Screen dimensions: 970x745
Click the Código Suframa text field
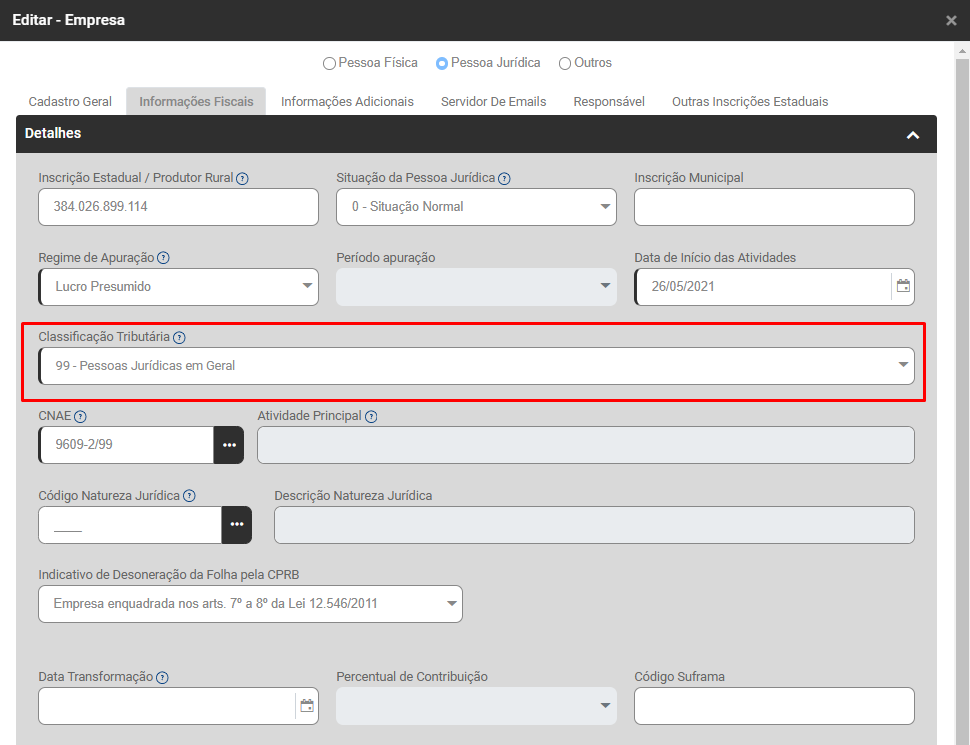(x=774, y=706)
